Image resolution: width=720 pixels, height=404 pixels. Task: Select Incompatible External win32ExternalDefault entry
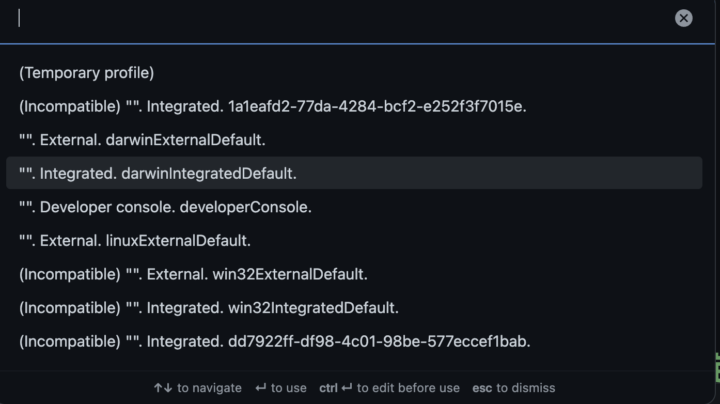354,274
